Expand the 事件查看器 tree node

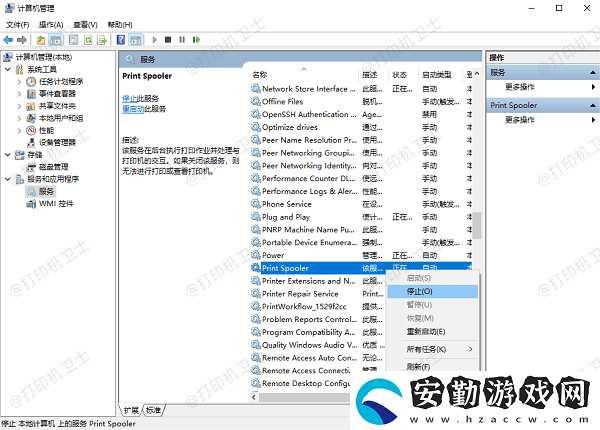click(x=19, y=94)
